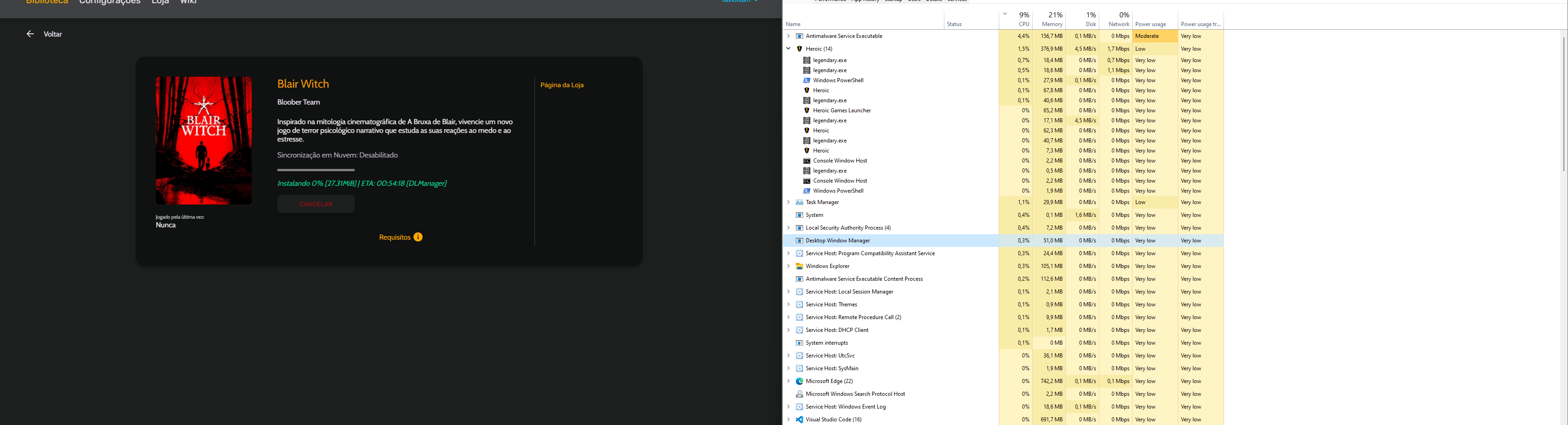Viewport: 1568px width, 425px height.
Task: Click the back arrow next to Voltar
Action: (30, 34)
